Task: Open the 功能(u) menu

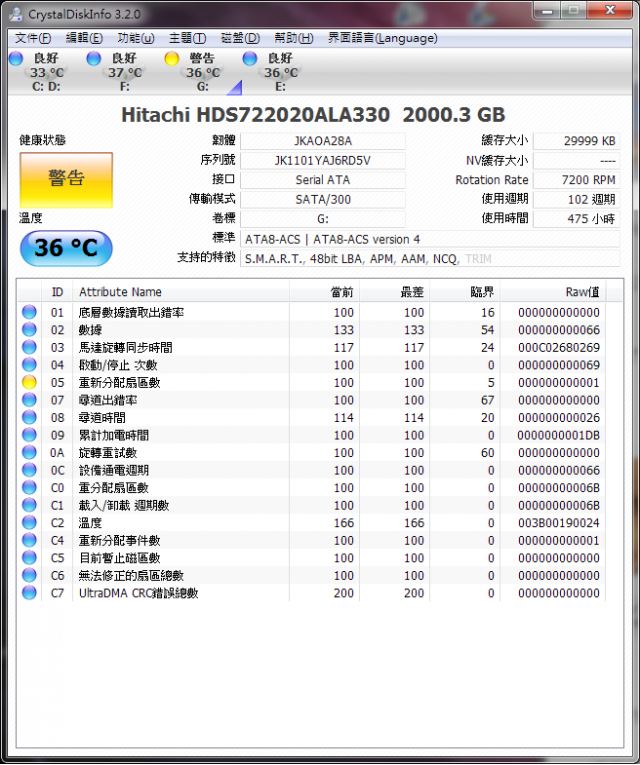Action: [x=136, y=38]
